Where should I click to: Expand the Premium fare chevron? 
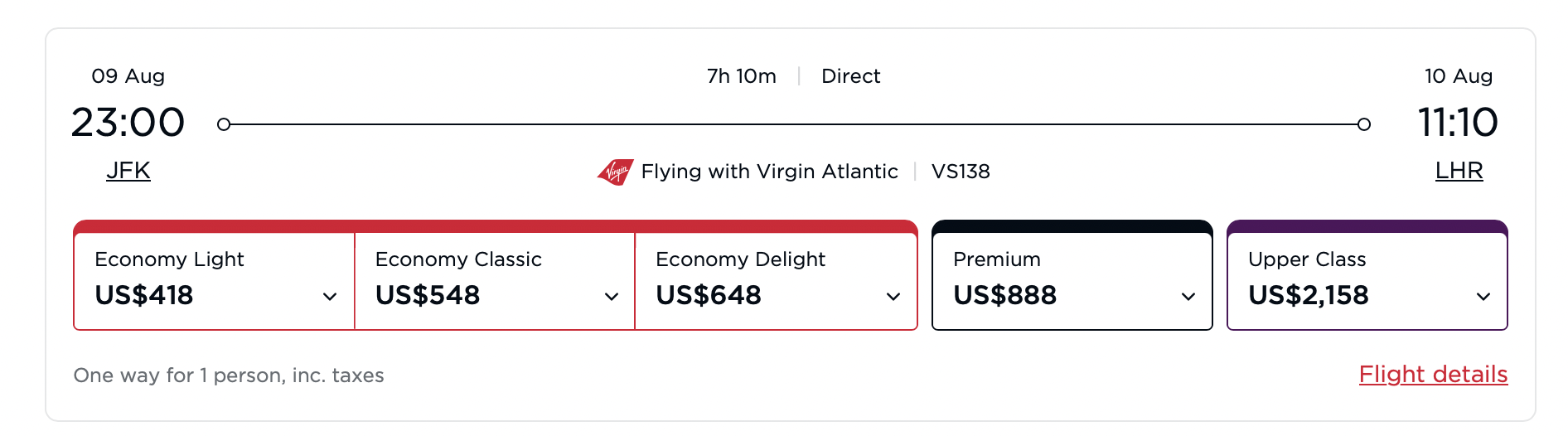pos(1188,297)
